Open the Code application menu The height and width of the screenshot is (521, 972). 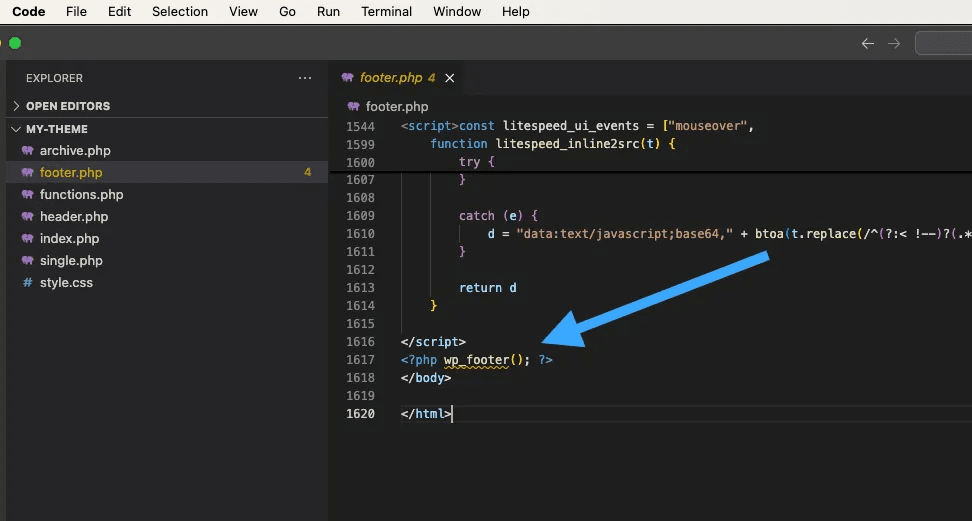click(x=29, y=12)
